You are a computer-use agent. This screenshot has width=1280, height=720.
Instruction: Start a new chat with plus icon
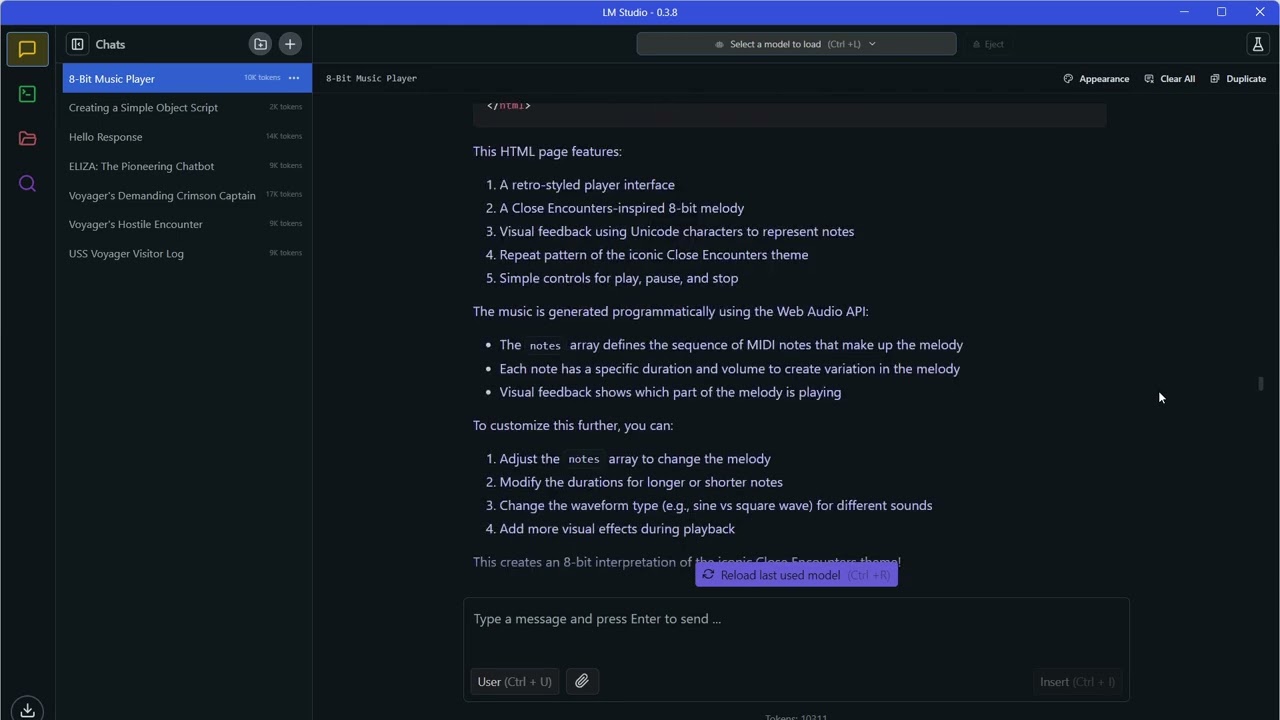pyautogui.click(x=290, y=44)
